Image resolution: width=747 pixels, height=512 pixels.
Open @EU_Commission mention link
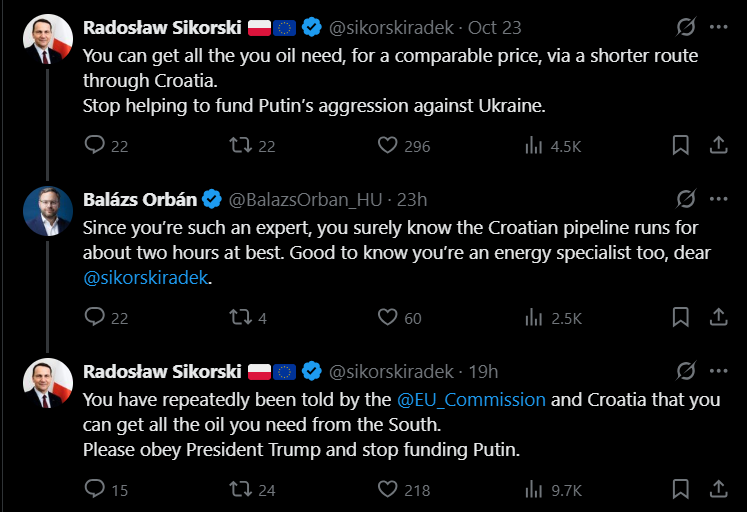472,399
